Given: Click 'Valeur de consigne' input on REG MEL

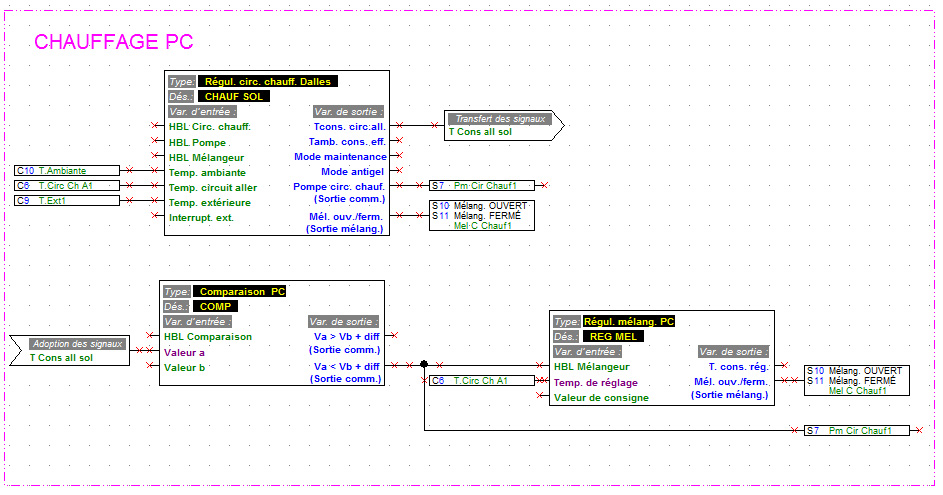Looking at the screenshot, I should 601,398.
